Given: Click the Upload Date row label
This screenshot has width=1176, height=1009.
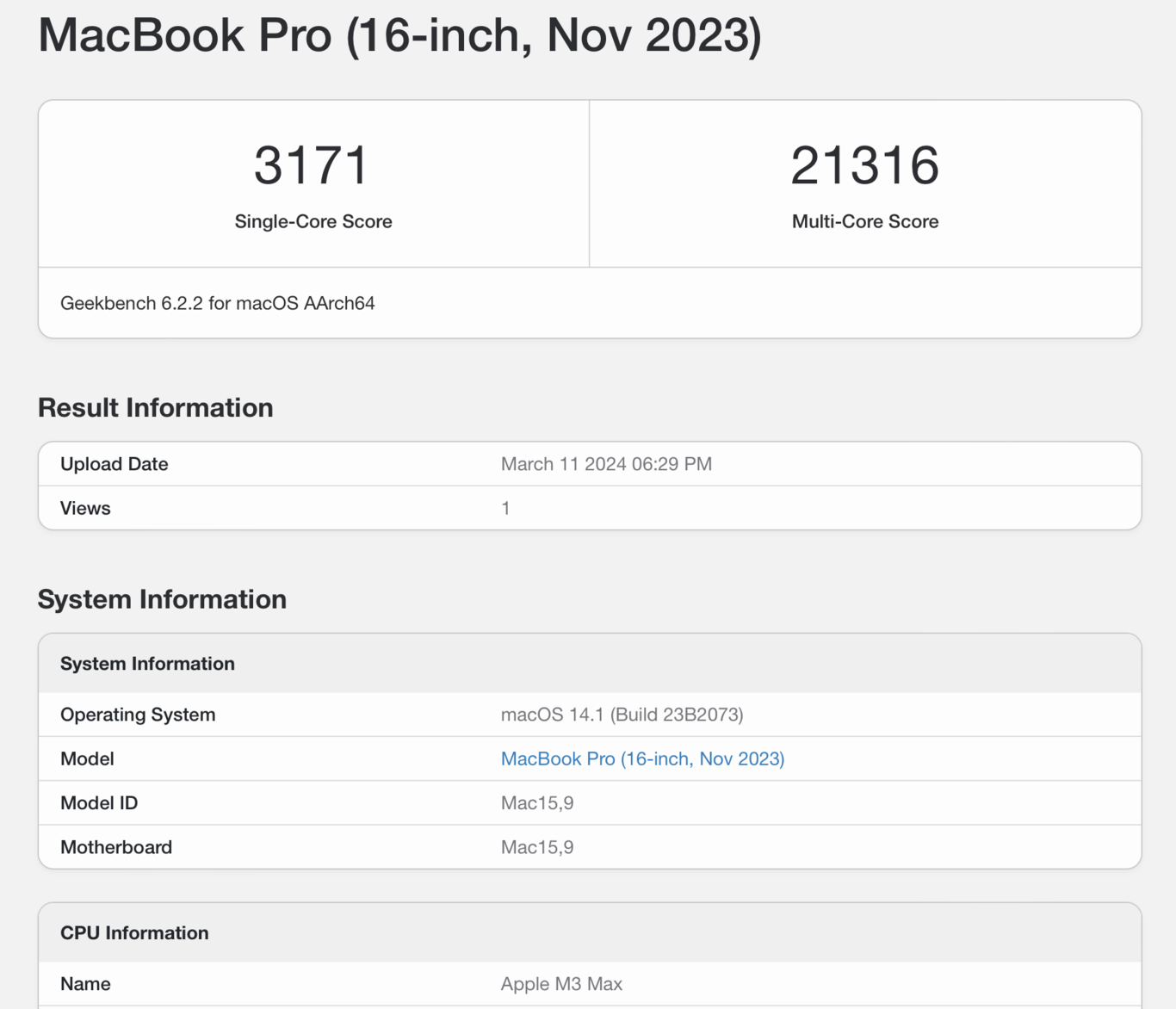Looking at the screenshot, I should click(x=114, y=464).
